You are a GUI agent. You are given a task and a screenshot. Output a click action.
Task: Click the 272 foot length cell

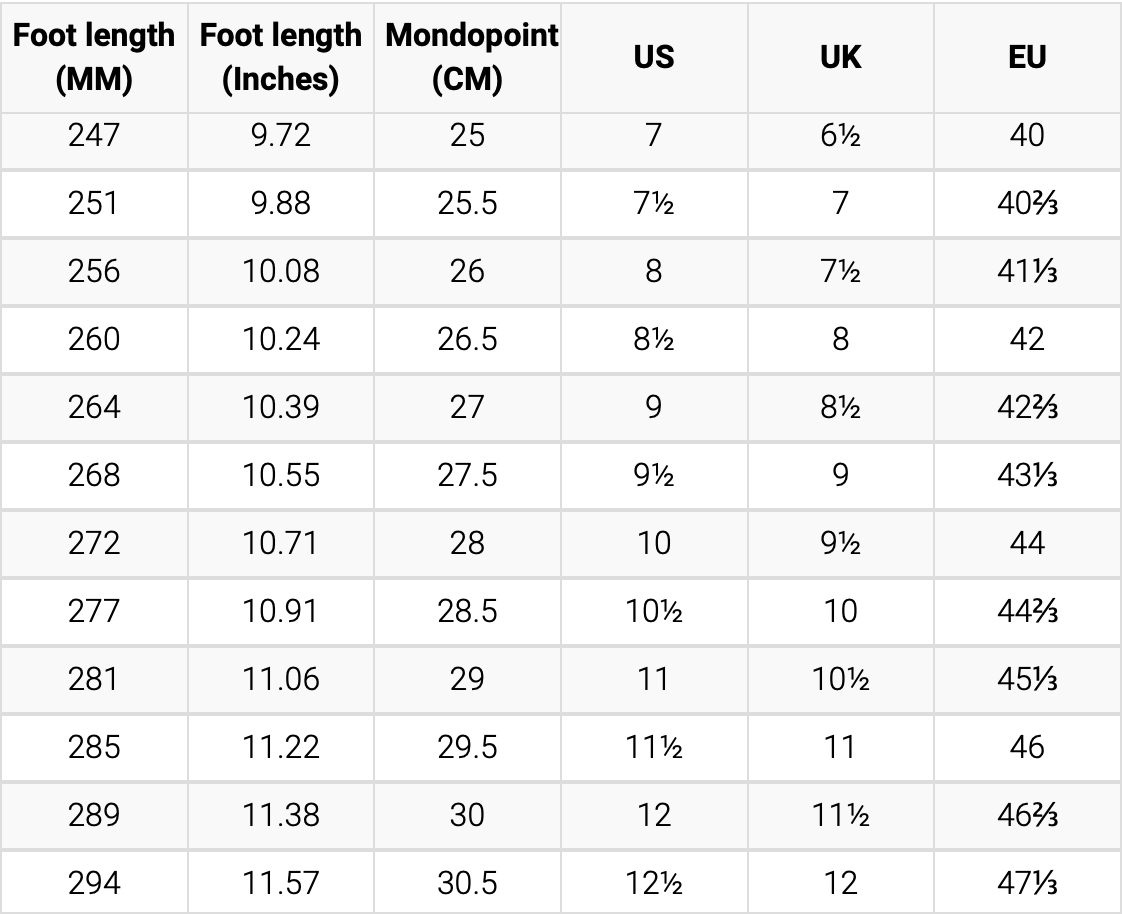(x=94, y=544)
